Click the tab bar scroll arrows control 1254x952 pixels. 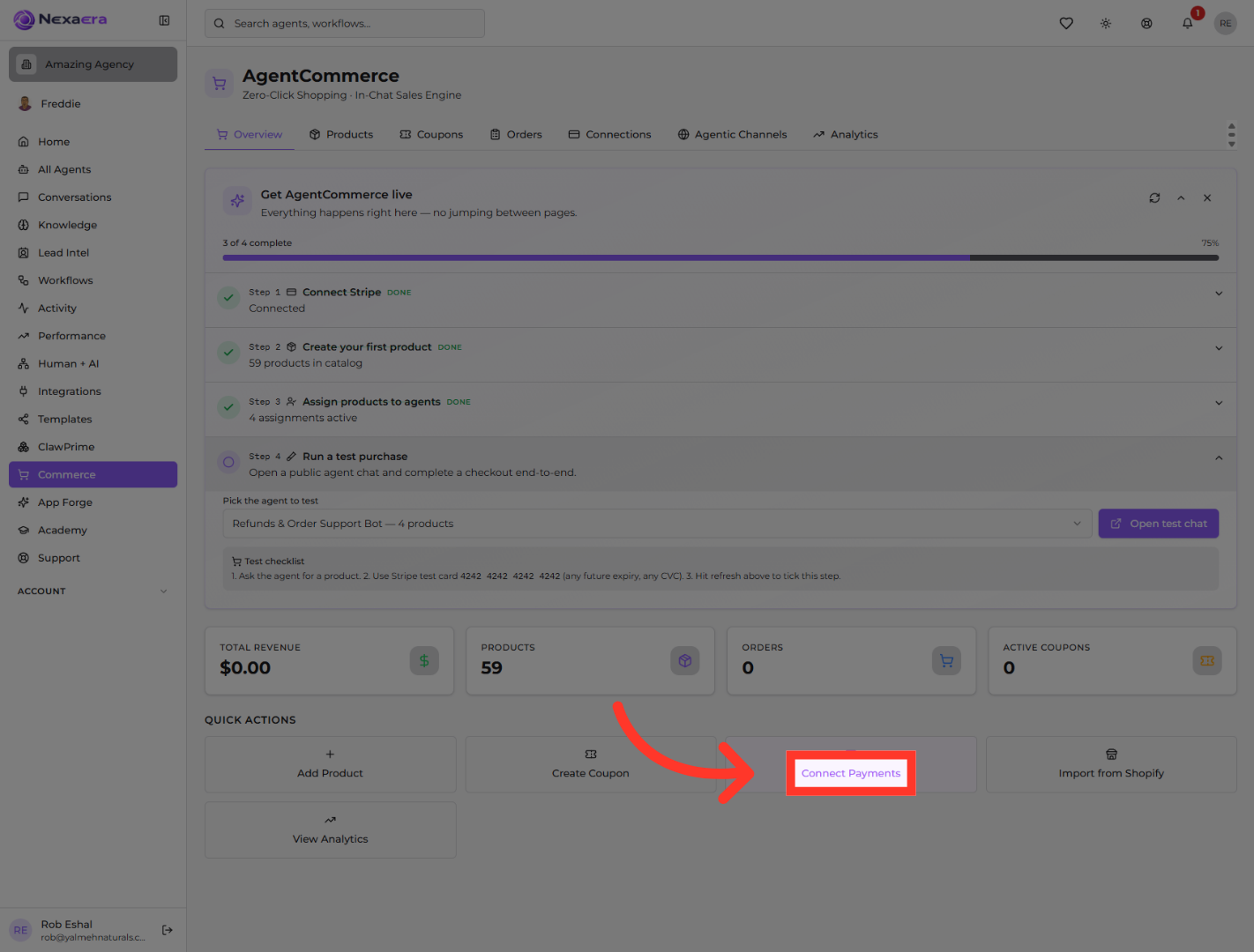click(1231, 135)
